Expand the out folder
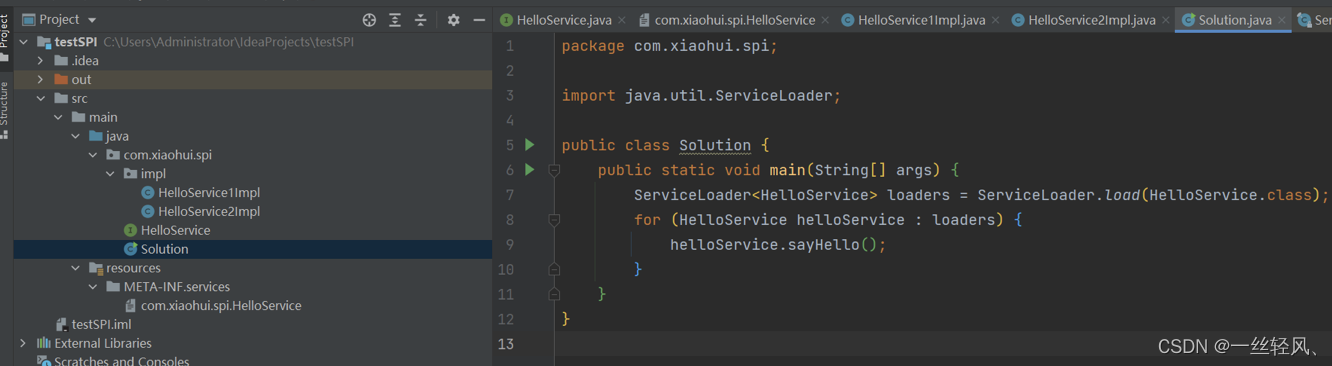Screen dimensions: 1332x366 (40, 80)
